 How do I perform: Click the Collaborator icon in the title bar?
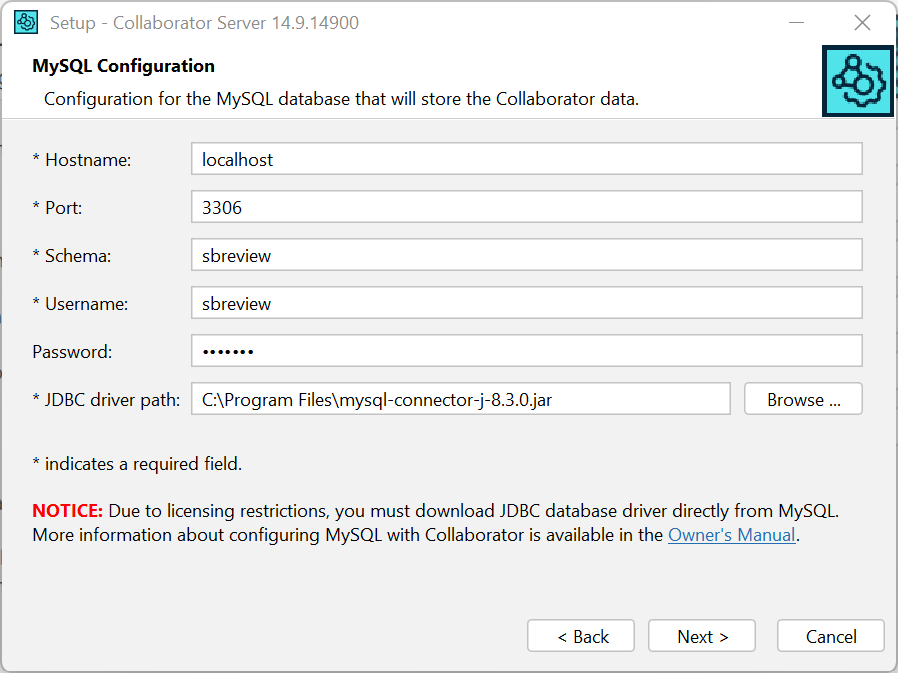(25, 21)
